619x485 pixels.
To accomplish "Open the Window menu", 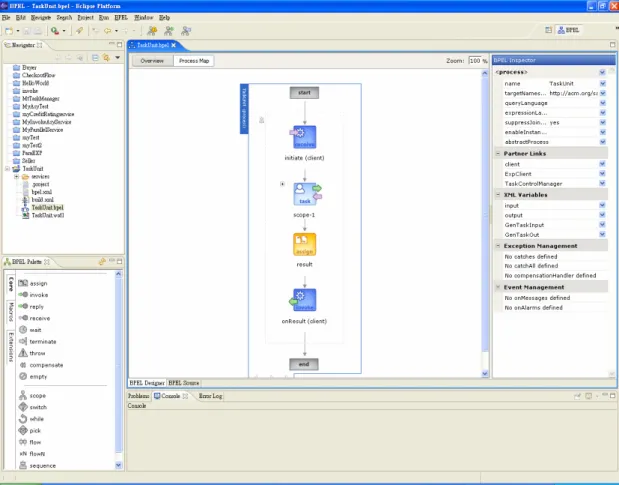I will (144, 18).
